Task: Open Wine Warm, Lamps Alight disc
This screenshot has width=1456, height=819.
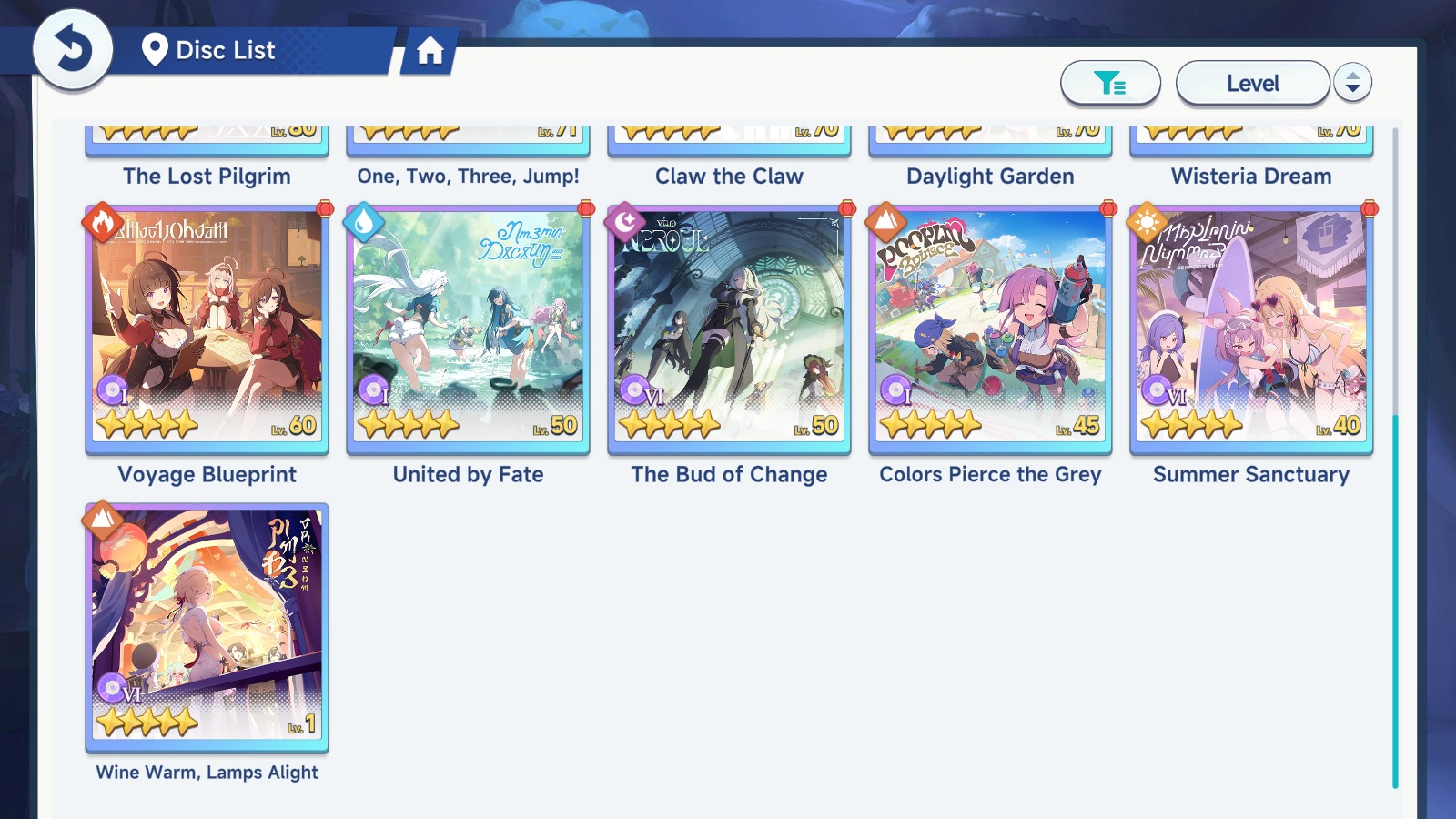Action: [x=207, y=628]
